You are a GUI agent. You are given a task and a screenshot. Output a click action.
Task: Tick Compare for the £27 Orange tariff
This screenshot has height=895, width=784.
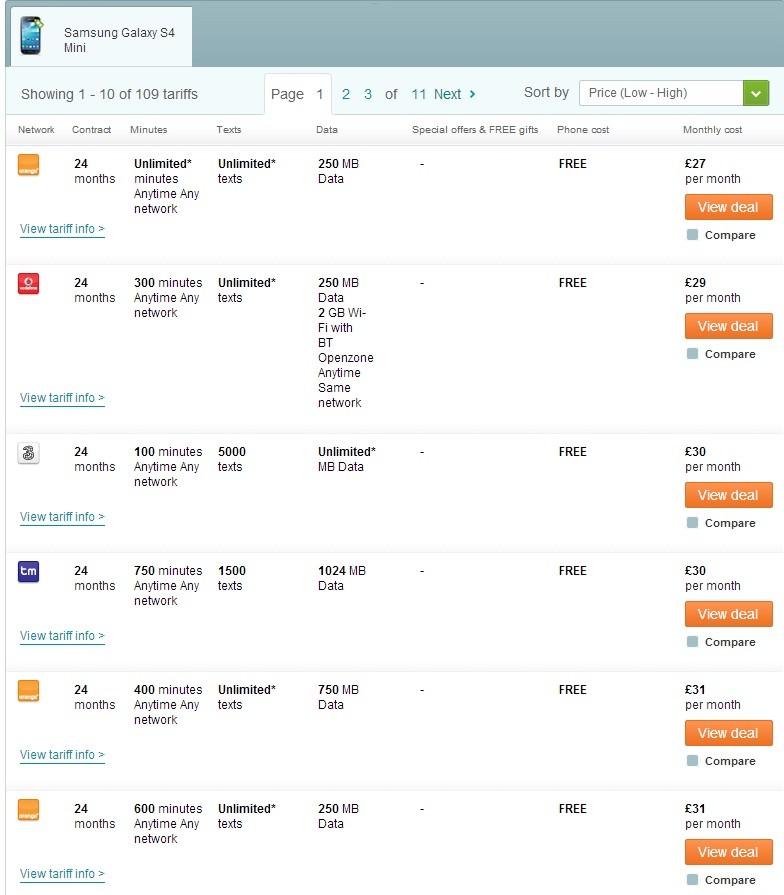point(692,235)
